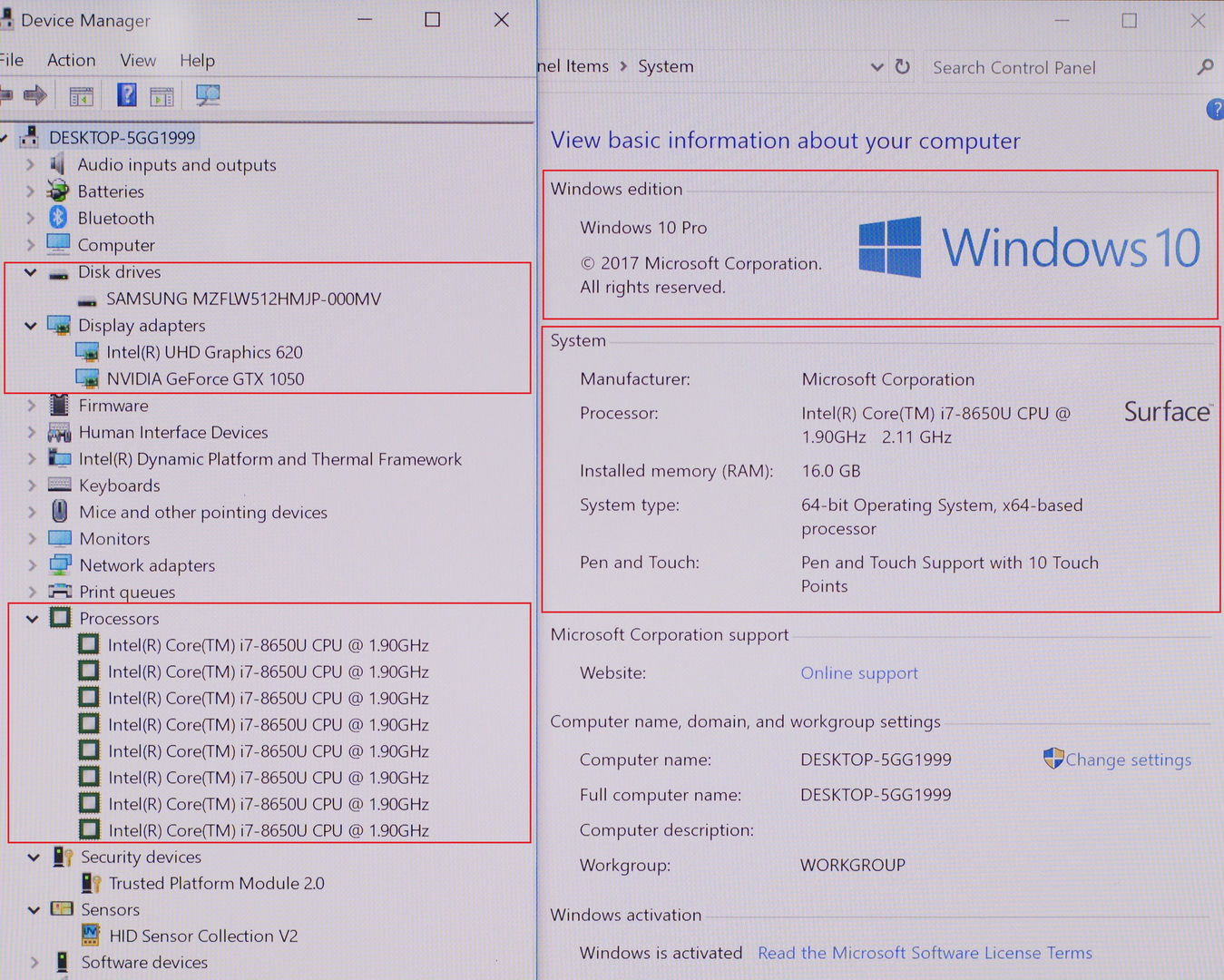The height and width of the screenshot is (980, 1224).
Task: Open the File menu in Device Manager
Action: click(12, 60)
